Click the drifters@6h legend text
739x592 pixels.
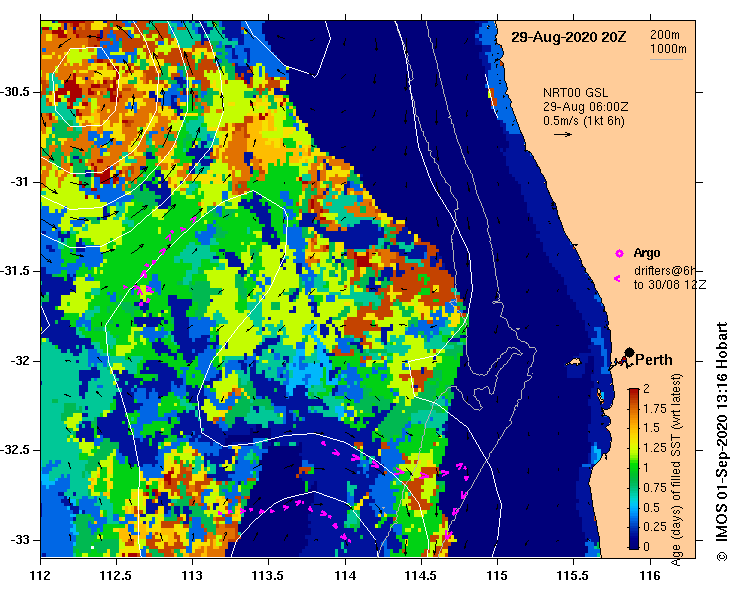(x=665, y=271)
